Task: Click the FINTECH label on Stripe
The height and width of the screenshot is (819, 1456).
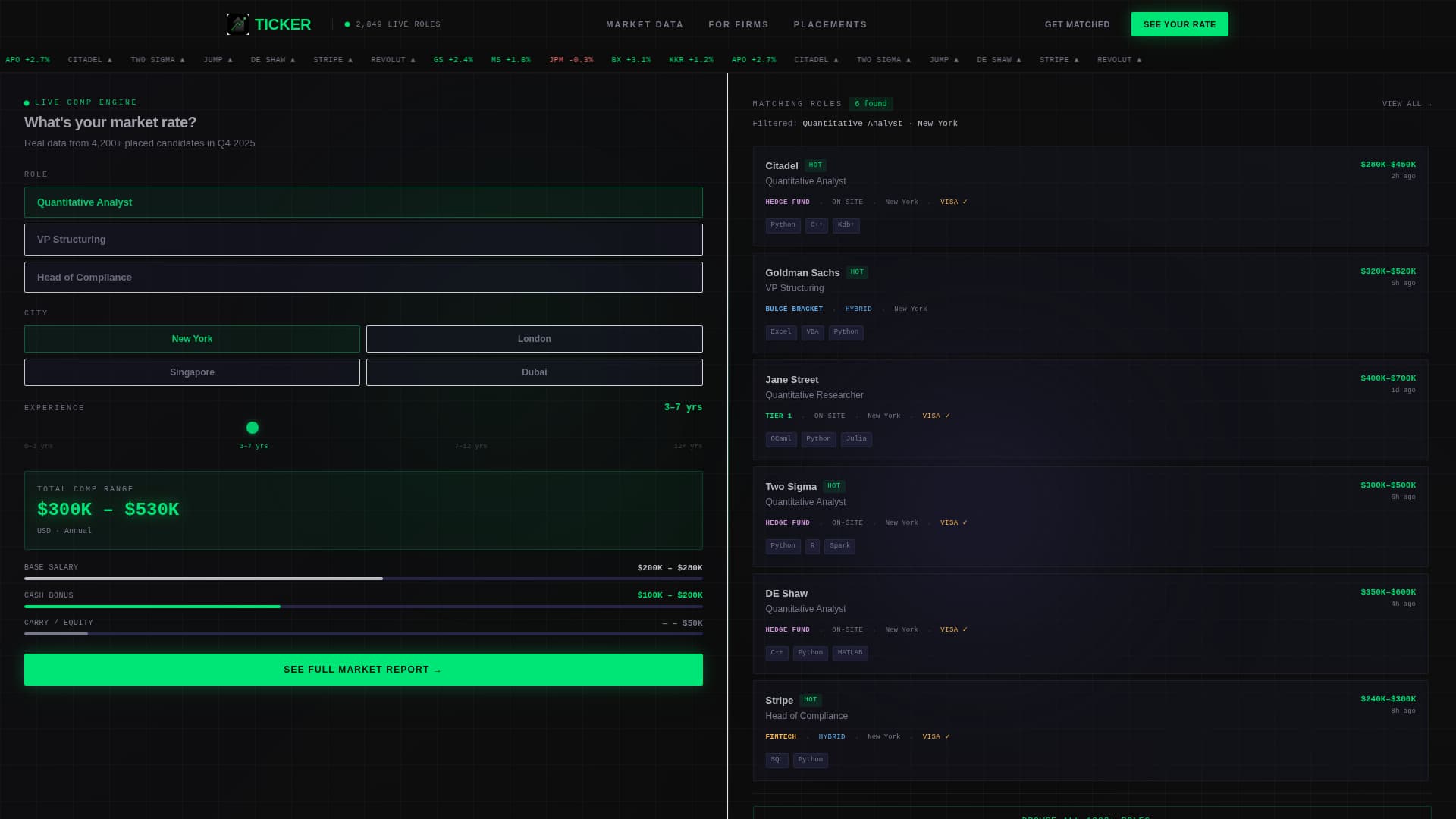Action: 781,737
